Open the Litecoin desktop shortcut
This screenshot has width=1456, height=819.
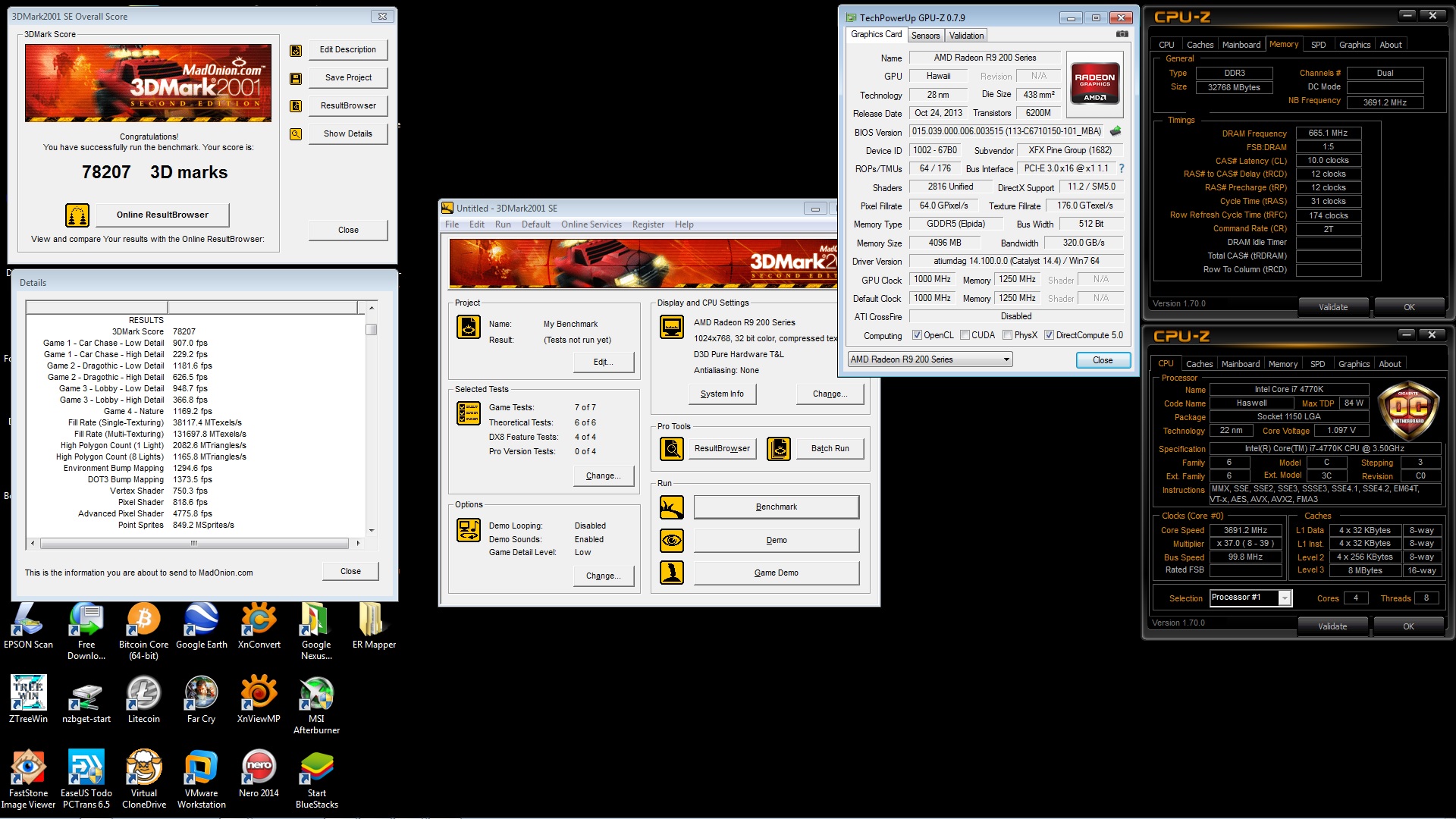[x=143, y=700]
